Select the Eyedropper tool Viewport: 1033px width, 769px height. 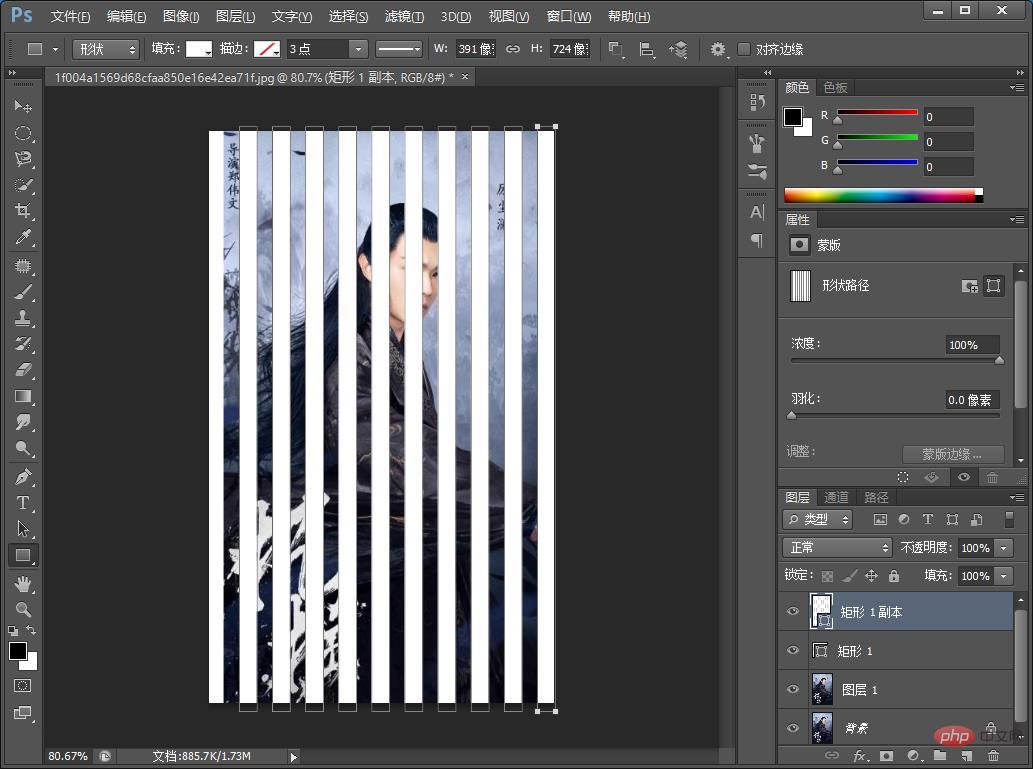point(23,238)
